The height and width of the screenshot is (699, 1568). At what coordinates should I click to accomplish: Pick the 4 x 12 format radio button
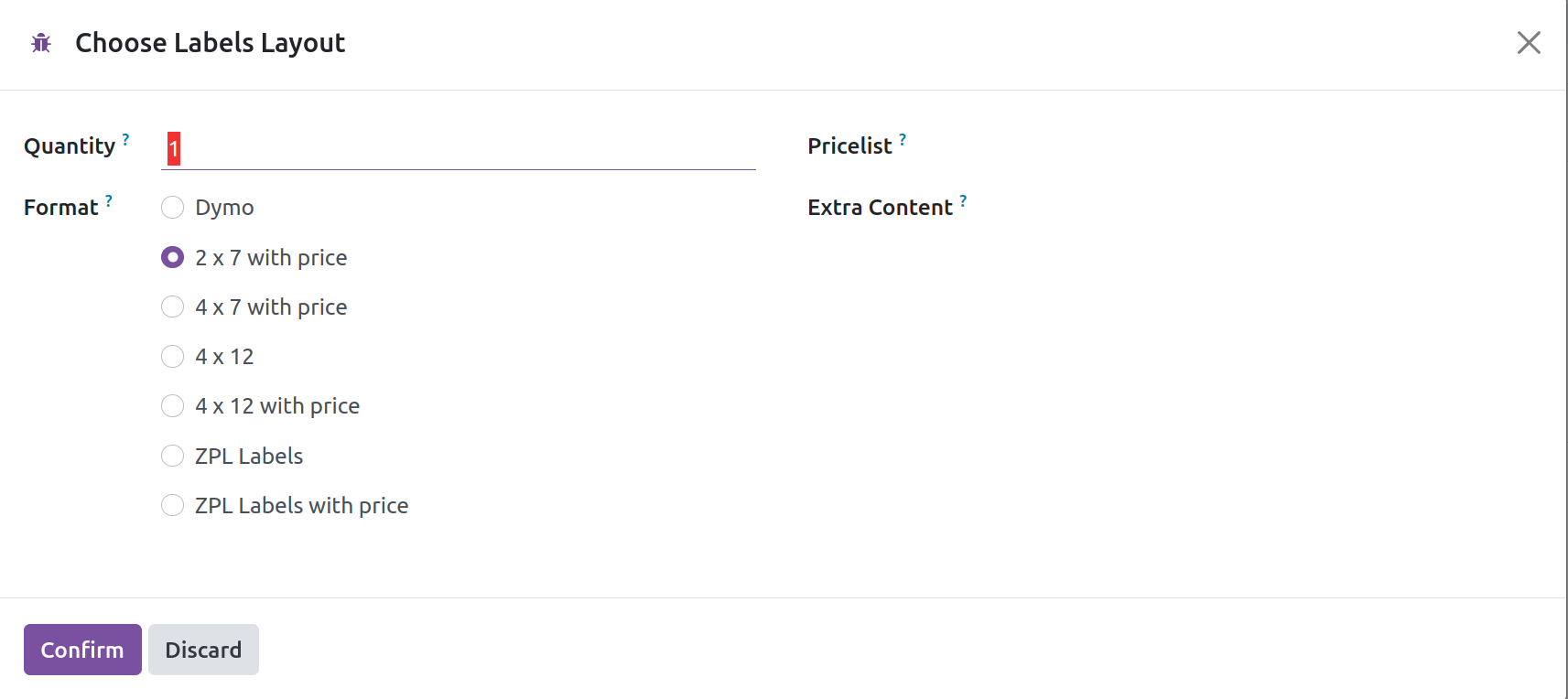click(x=173, y=357)
